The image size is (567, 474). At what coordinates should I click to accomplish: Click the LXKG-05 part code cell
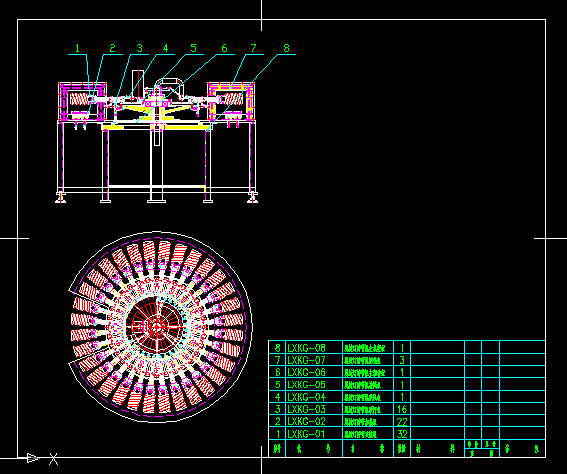coord(314,384)
